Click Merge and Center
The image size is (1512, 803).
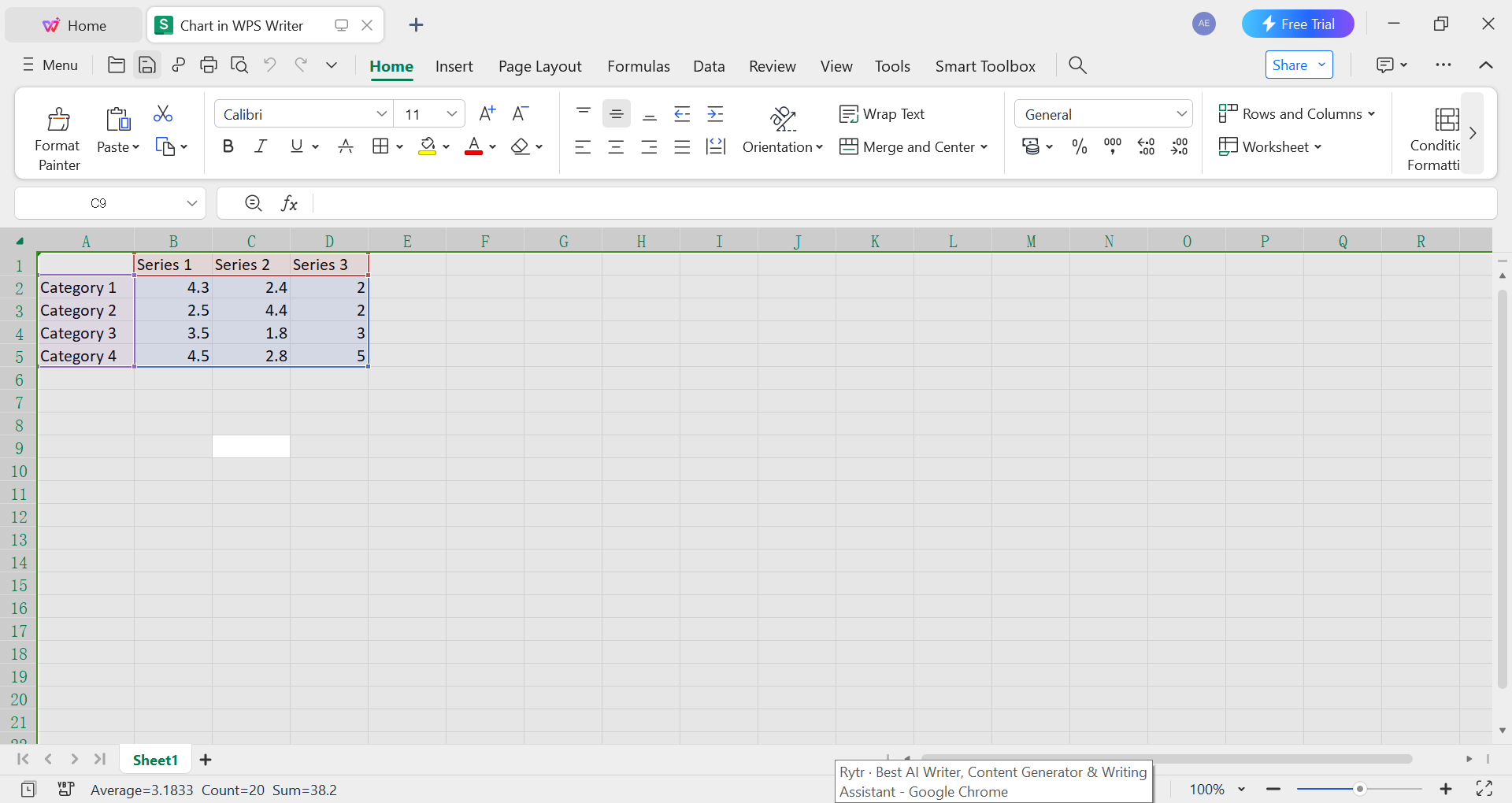pyautogui.click(x=913, y=146)
